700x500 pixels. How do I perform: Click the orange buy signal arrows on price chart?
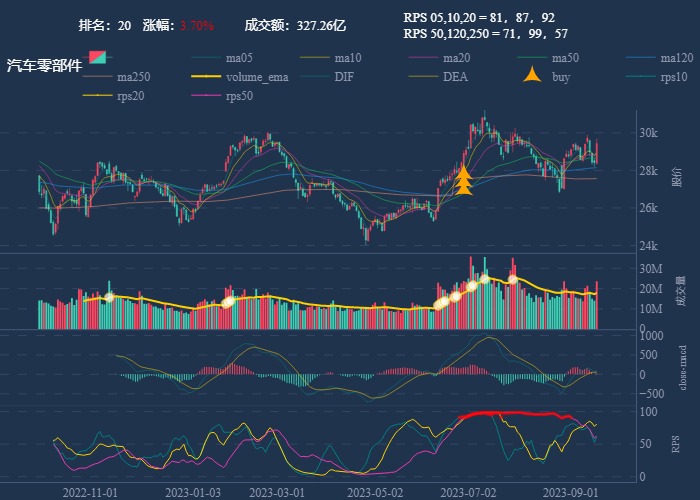[x=463, y=181]
